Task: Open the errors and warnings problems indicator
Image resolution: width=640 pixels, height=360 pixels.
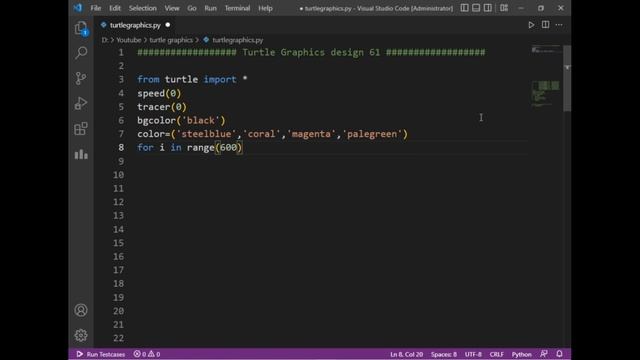Action: coord(147,354)
